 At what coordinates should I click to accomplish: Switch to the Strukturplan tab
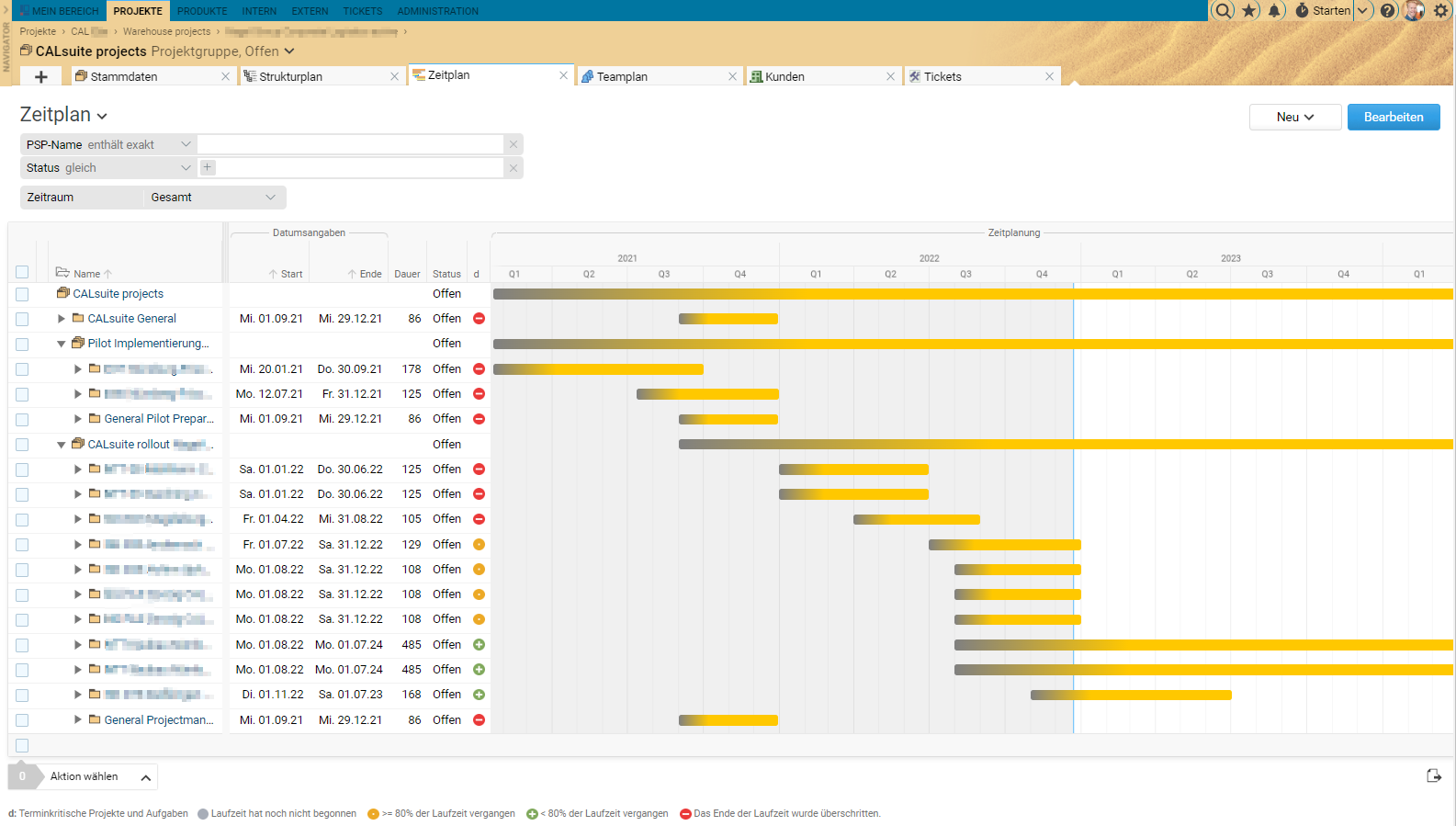click(x=290, y=77)
